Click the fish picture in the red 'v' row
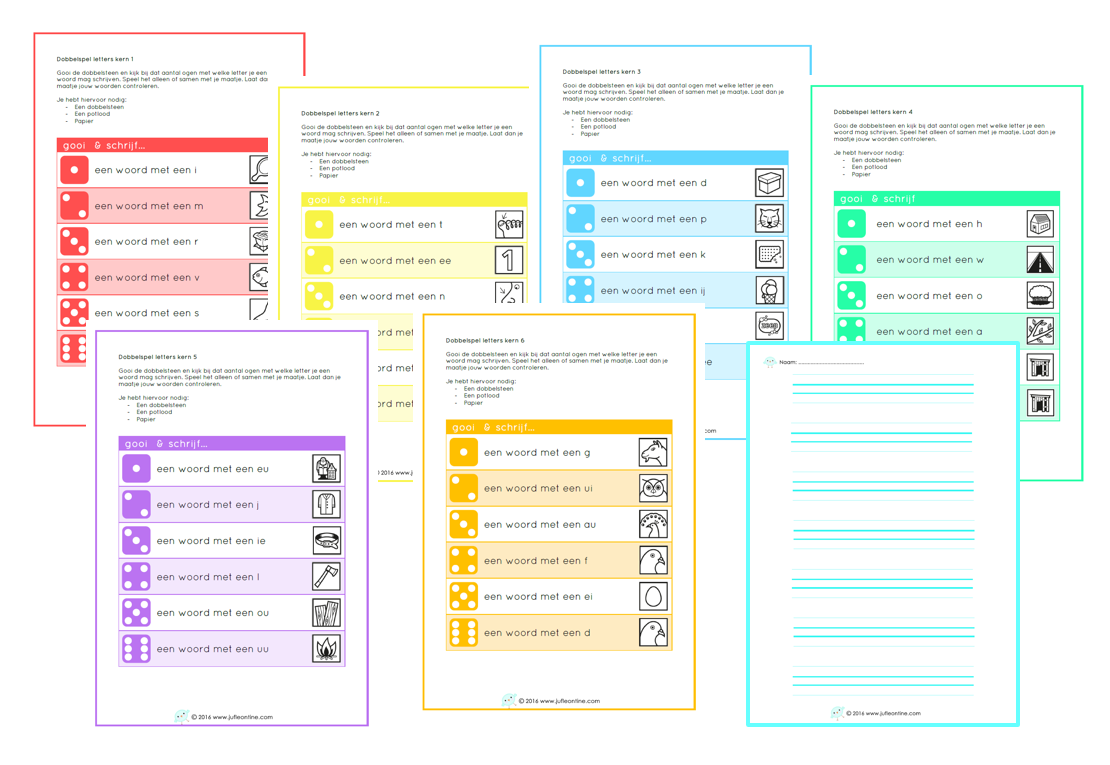 pos(259,277)
